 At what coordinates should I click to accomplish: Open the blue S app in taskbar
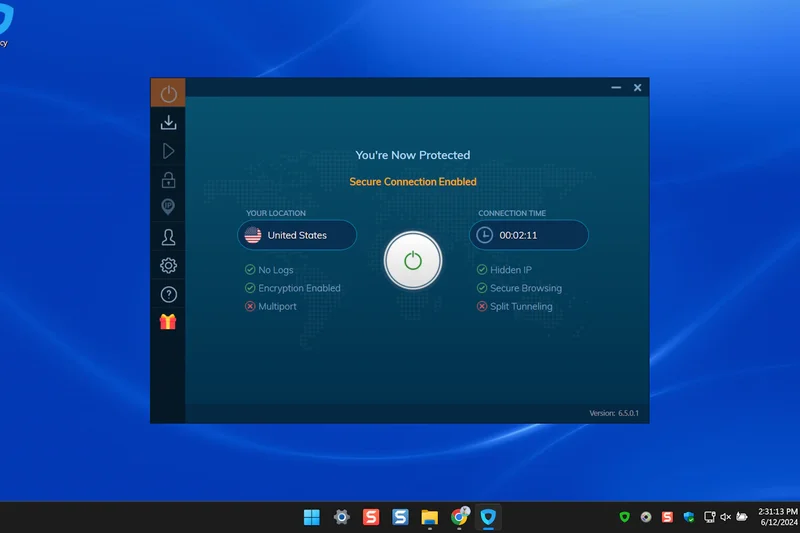tap(401, 517)
